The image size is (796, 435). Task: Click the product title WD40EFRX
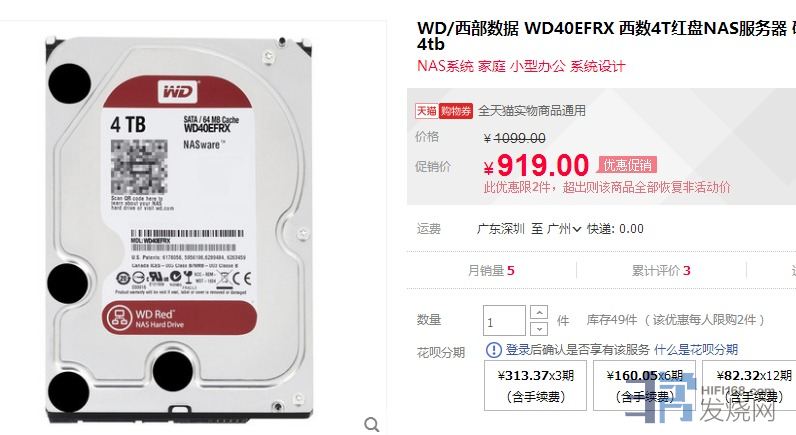pos(569,28)
